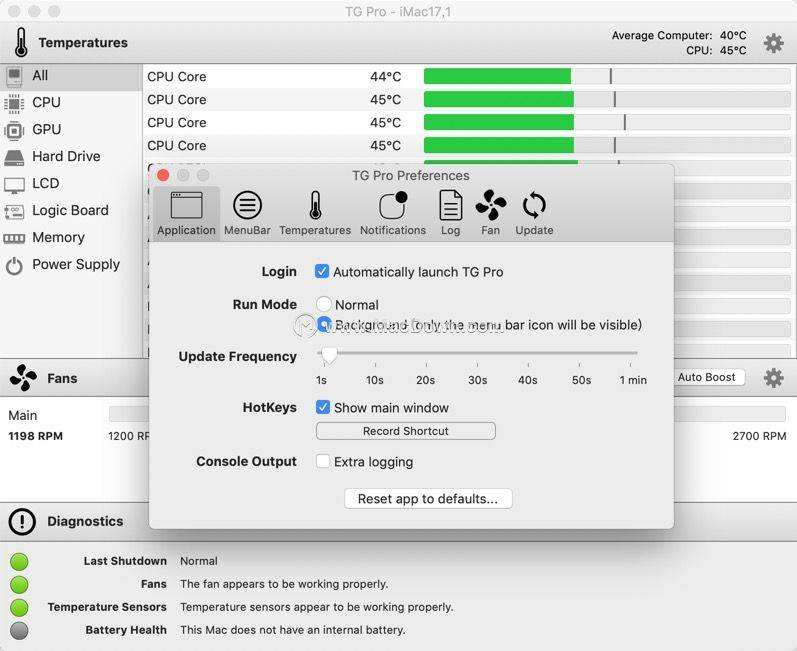
Task: Select the Background run mode radio
Action: tap(324, 324)
